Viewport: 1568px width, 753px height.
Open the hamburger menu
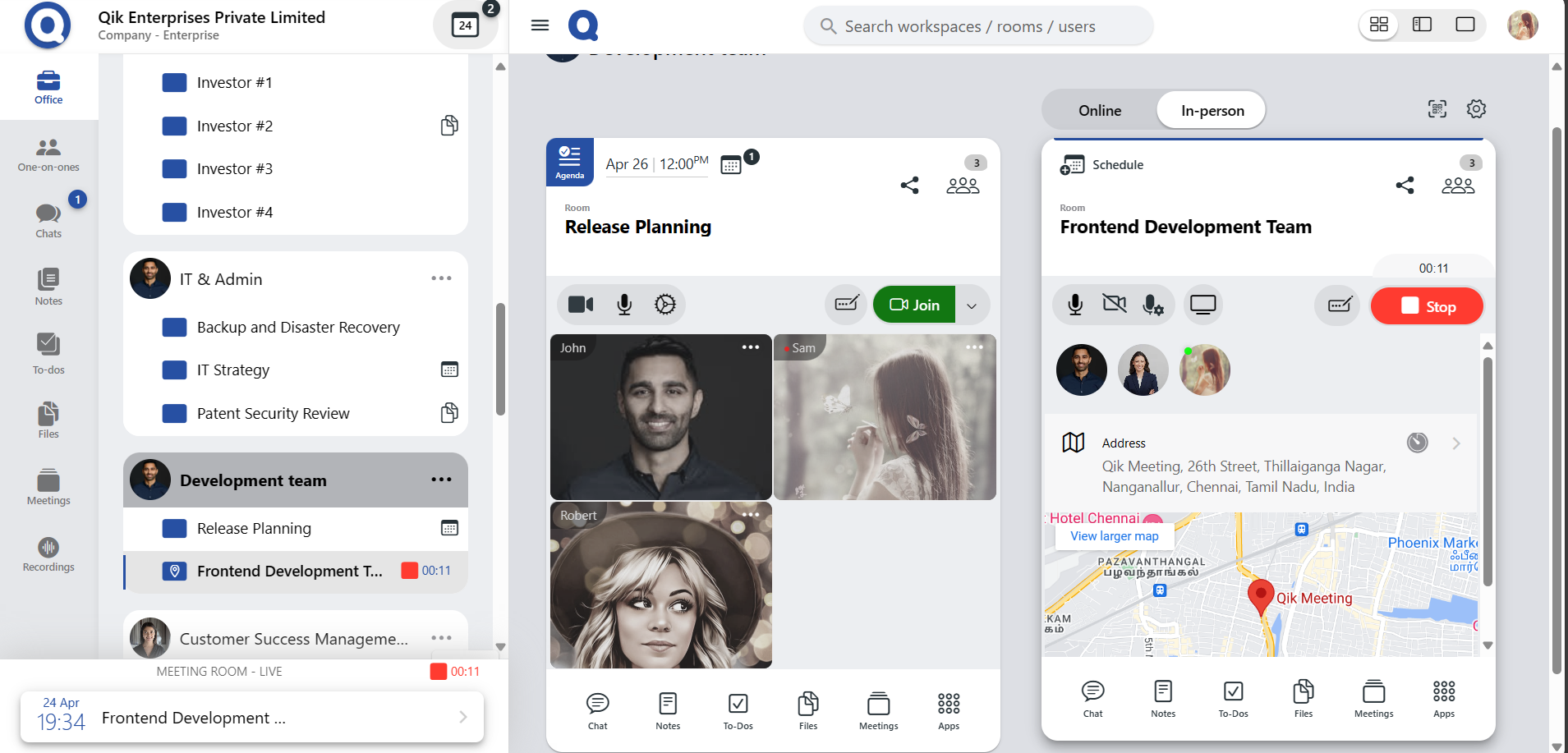click(540, 25)
